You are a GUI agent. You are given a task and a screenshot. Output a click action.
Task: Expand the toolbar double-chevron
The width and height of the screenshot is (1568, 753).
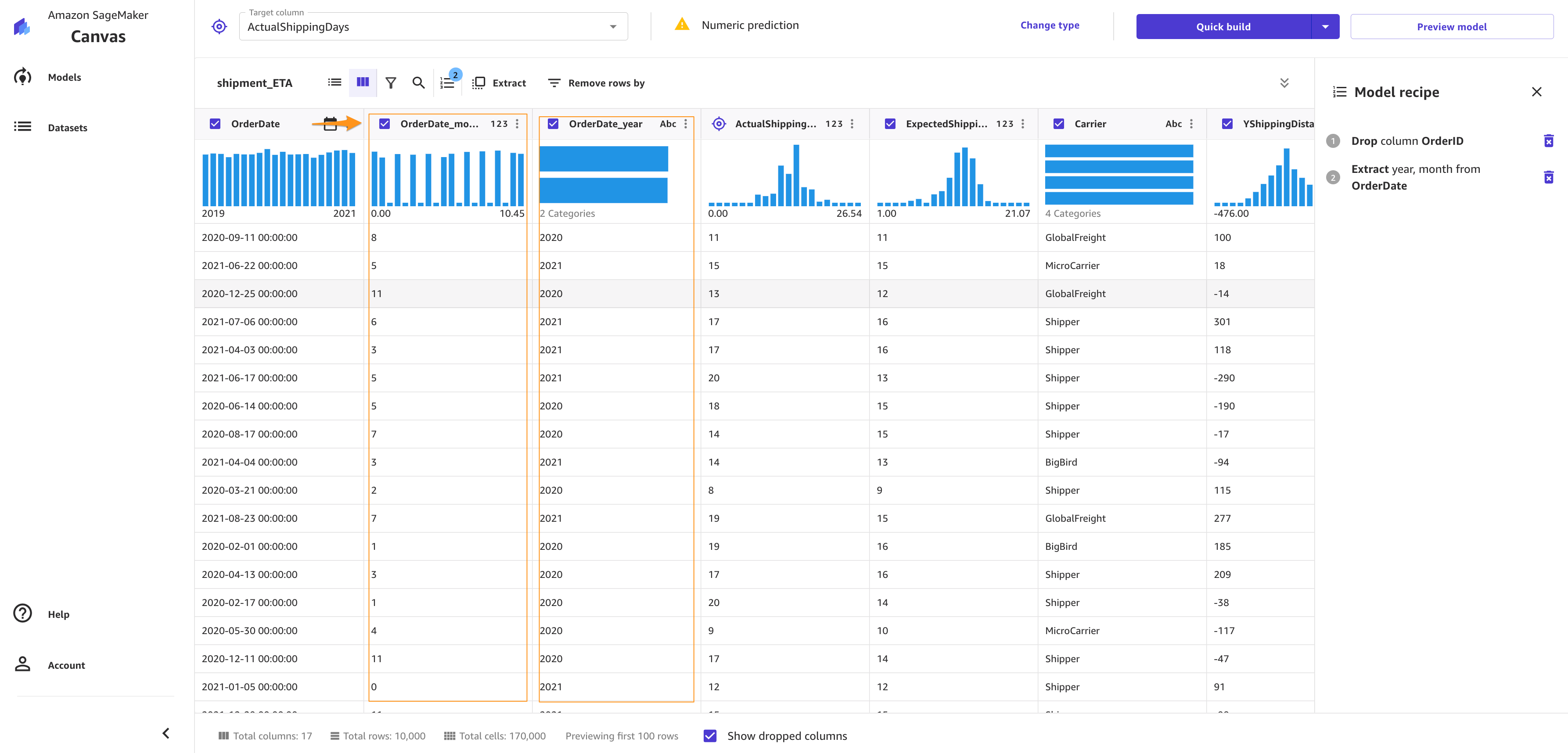[x=1284, y=83]
